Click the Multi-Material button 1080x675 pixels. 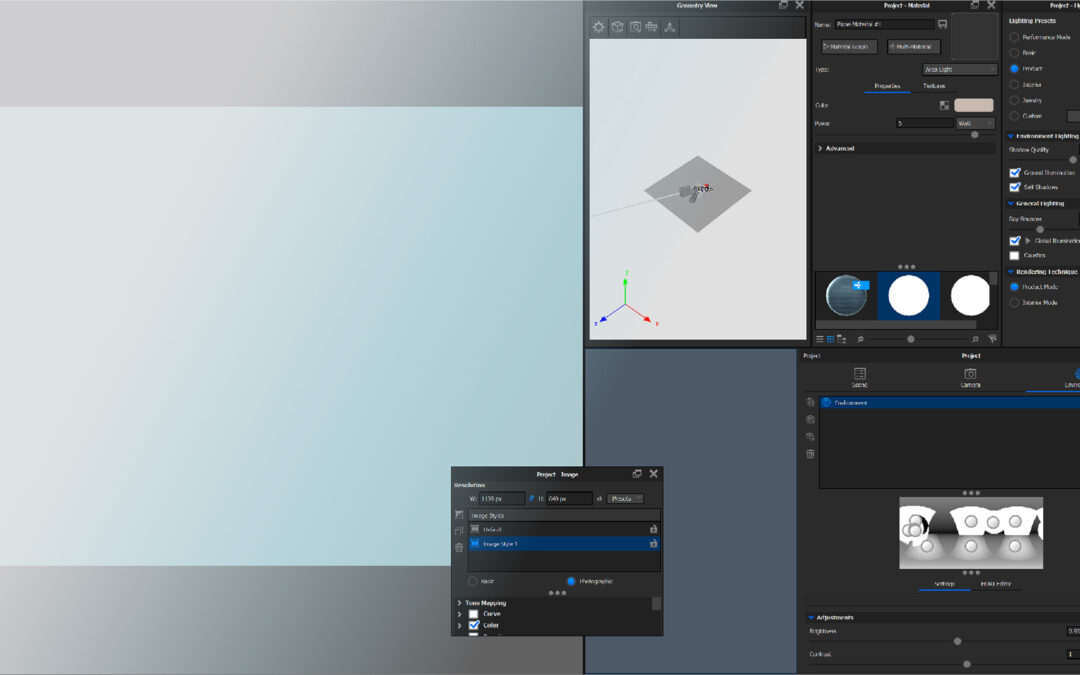click(914, 47)
